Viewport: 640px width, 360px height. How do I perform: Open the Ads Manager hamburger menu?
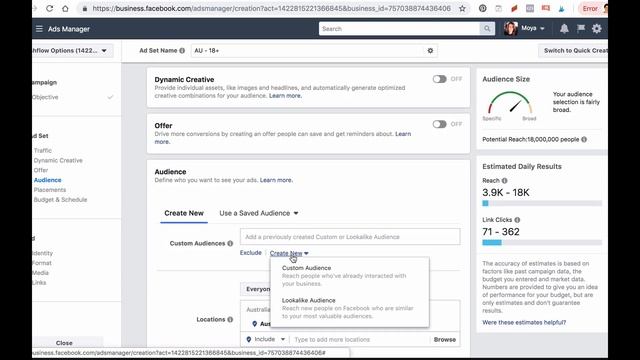pos(39,29)
